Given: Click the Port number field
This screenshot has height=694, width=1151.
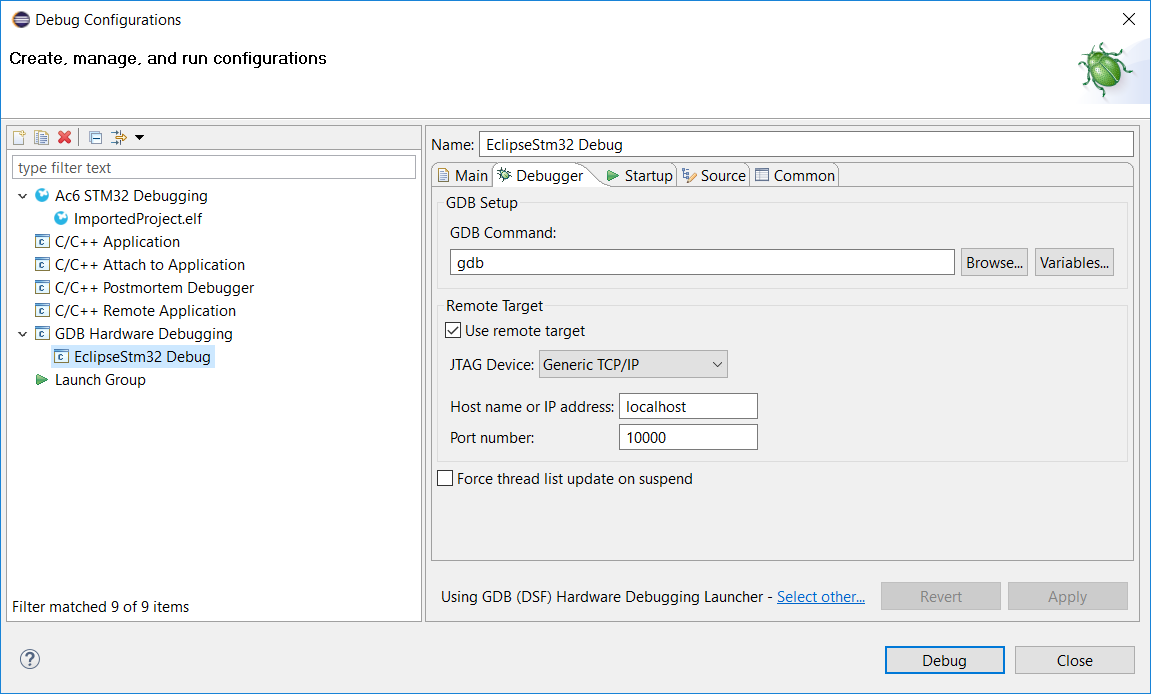Looking at the screenshot, I should (x=688, y=437).
